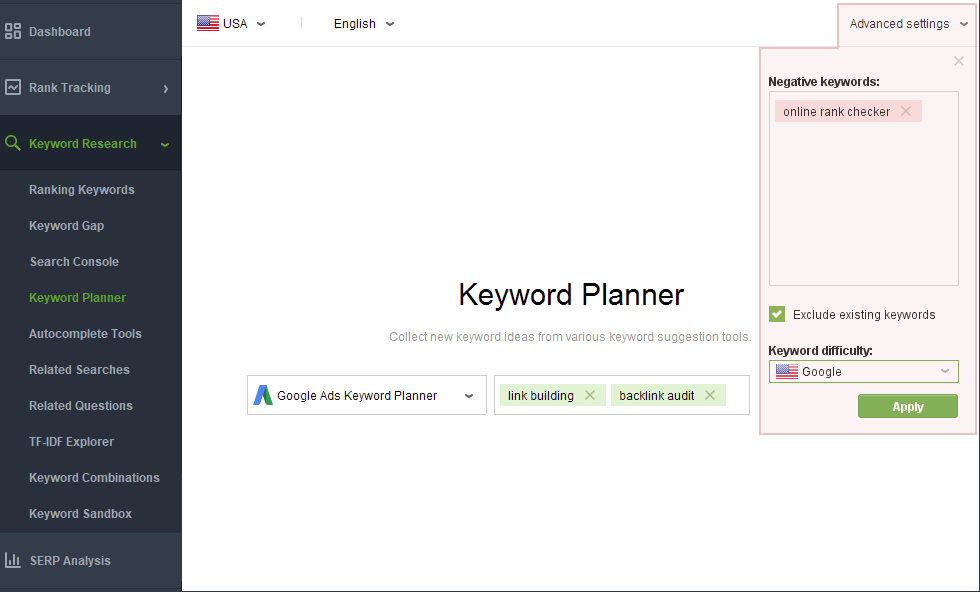The height and width of the screenshot is (592, 980).
Task: Click the Rank Tracking chart icon
Action: point(12,88)
